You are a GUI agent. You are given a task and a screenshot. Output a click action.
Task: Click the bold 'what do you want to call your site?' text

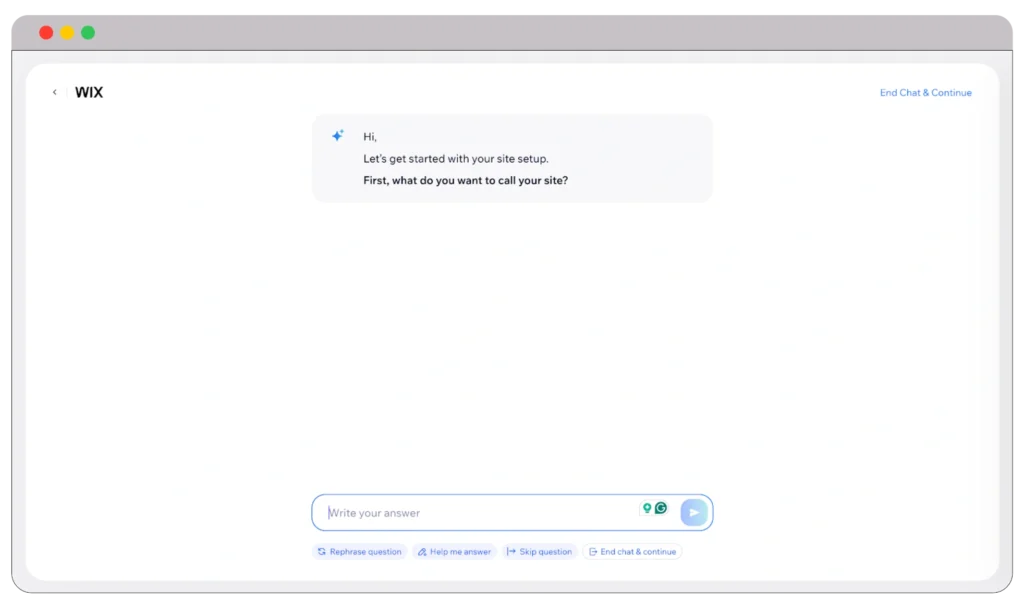tap(465, 181)
